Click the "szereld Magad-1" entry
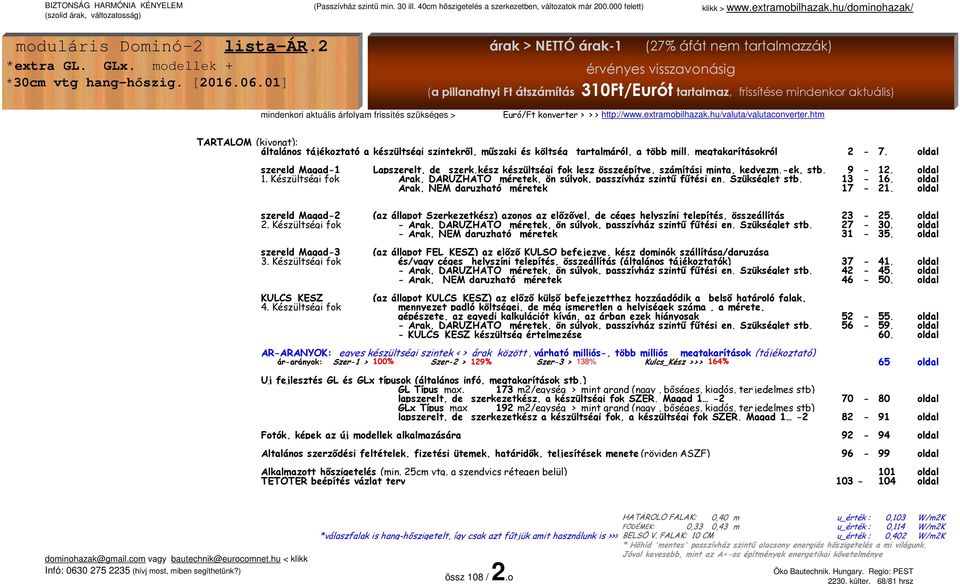The height and width of the screenshot is (584, 960). 300,170
